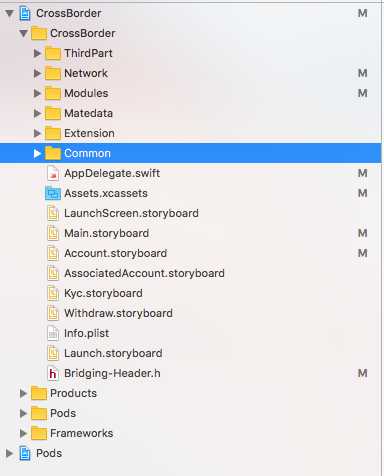Click the Kyc.storyboard file icon

pos(53,293)
